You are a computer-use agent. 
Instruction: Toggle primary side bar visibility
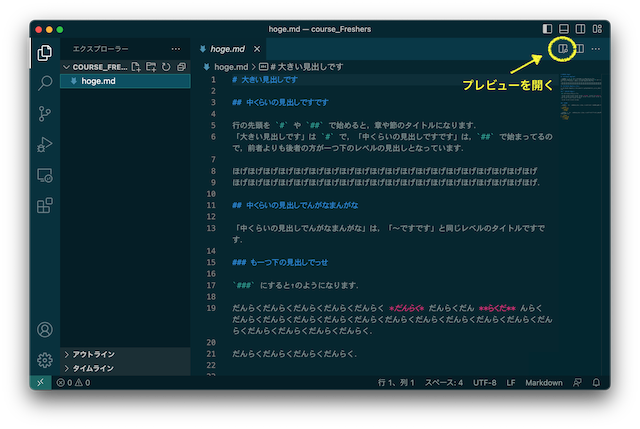(547, 29)
